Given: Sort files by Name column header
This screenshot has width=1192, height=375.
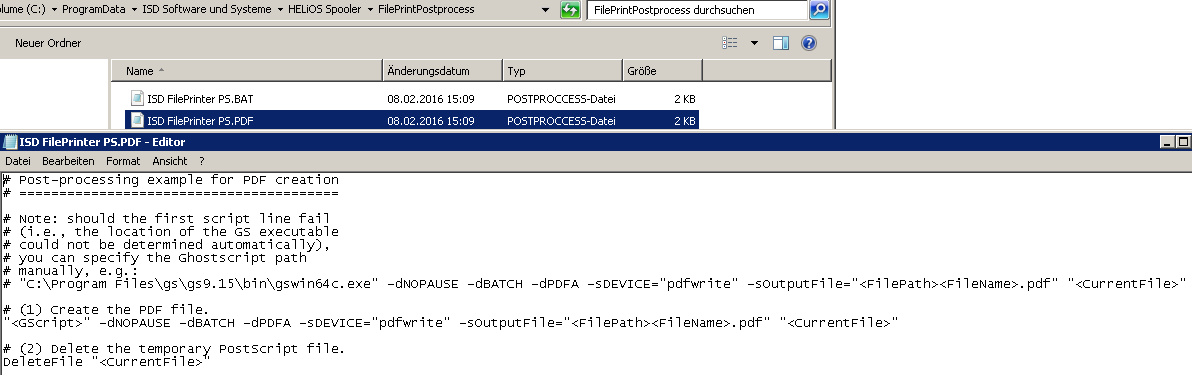Looking at the screenshot, I should (246, 71).
